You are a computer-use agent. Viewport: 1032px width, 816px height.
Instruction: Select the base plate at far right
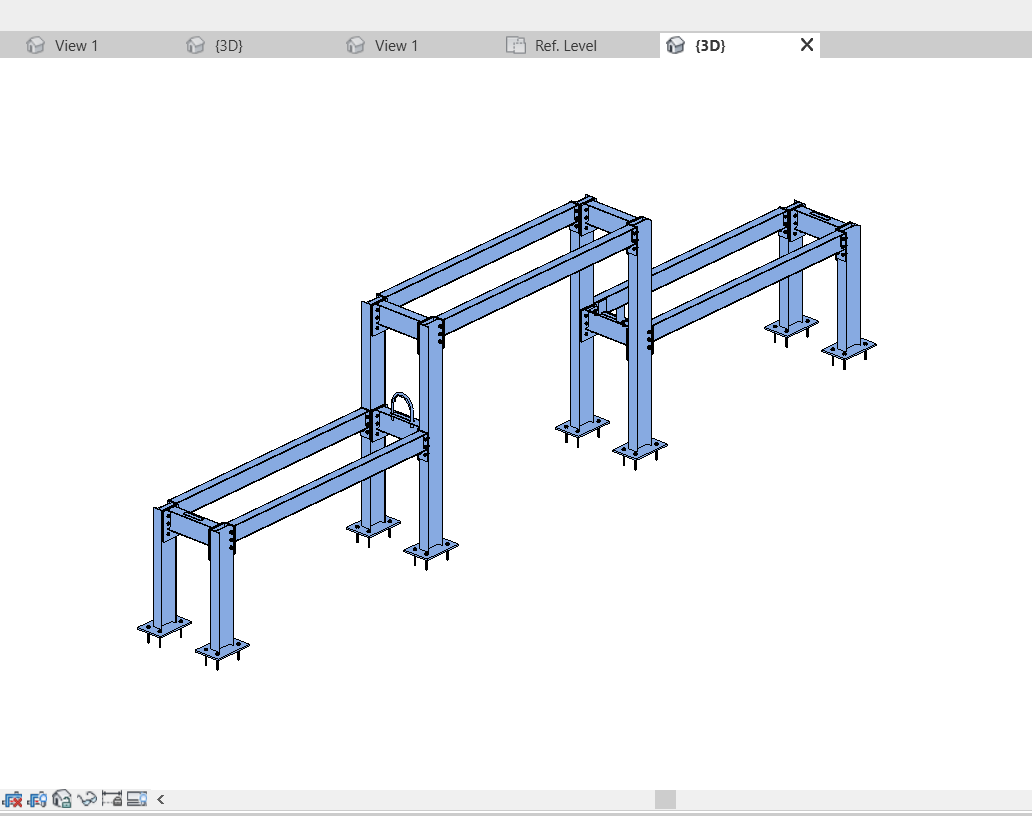[x=849, y=348]
